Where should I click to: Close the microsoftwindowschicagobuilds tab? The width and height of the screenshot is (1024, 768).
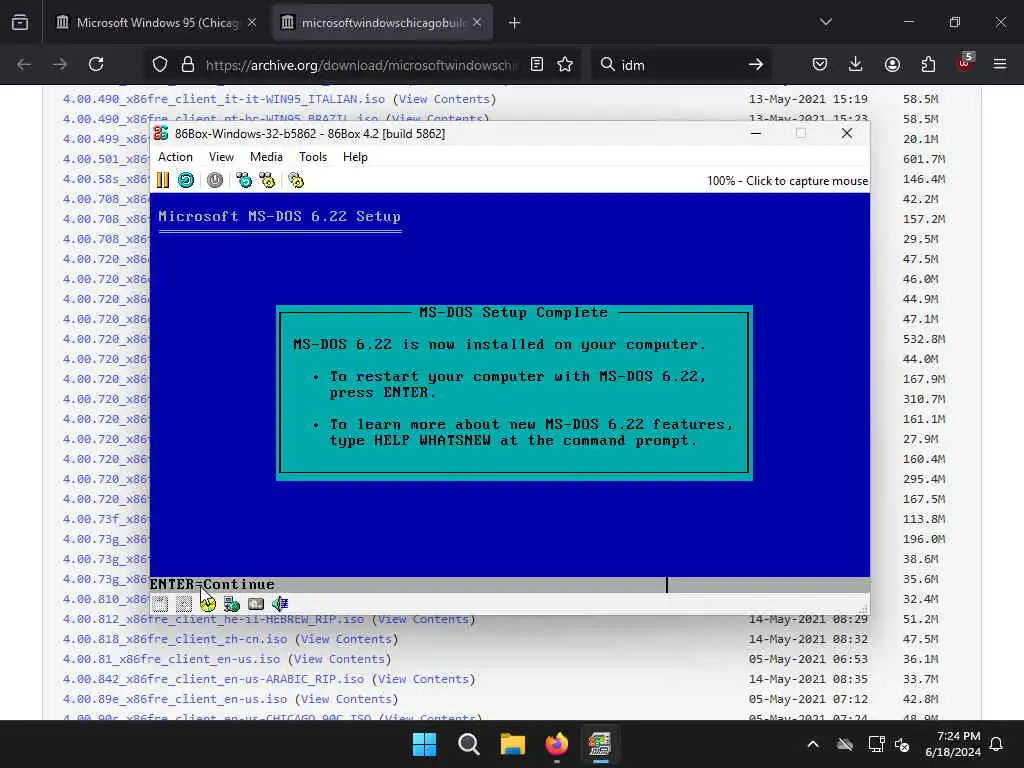tap(477, 22)
